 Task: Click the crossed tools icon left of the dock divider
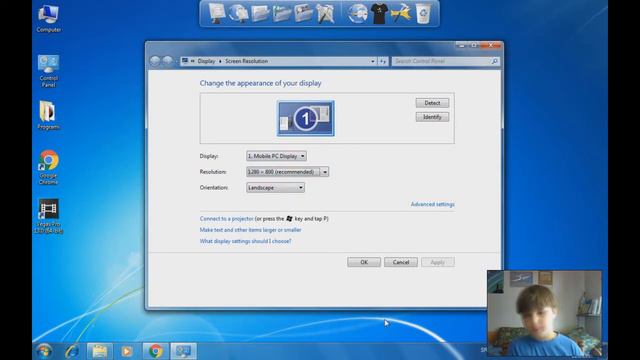(x=325, y=13)
